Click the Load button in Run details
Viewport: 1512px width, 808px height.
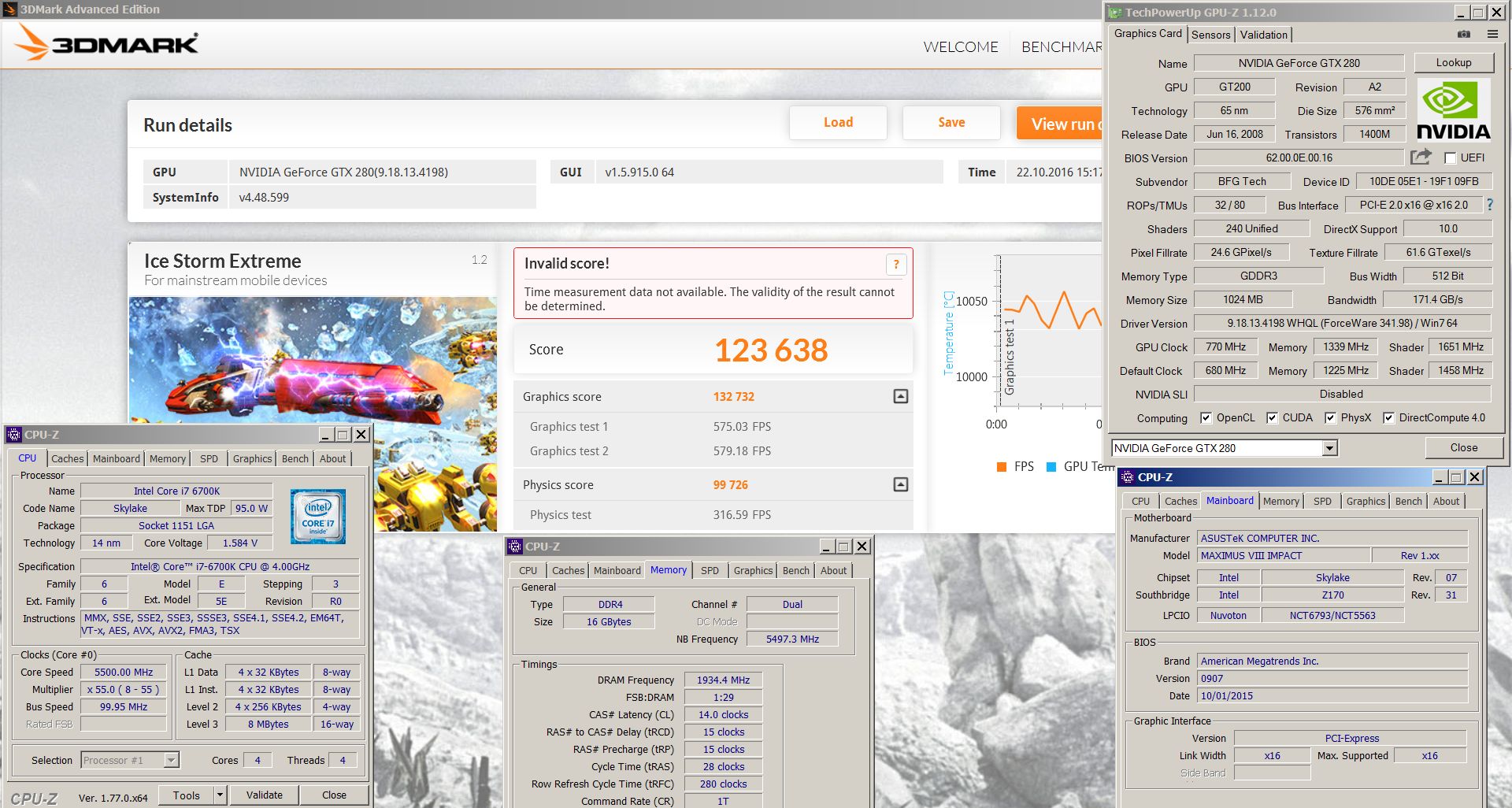838,122
